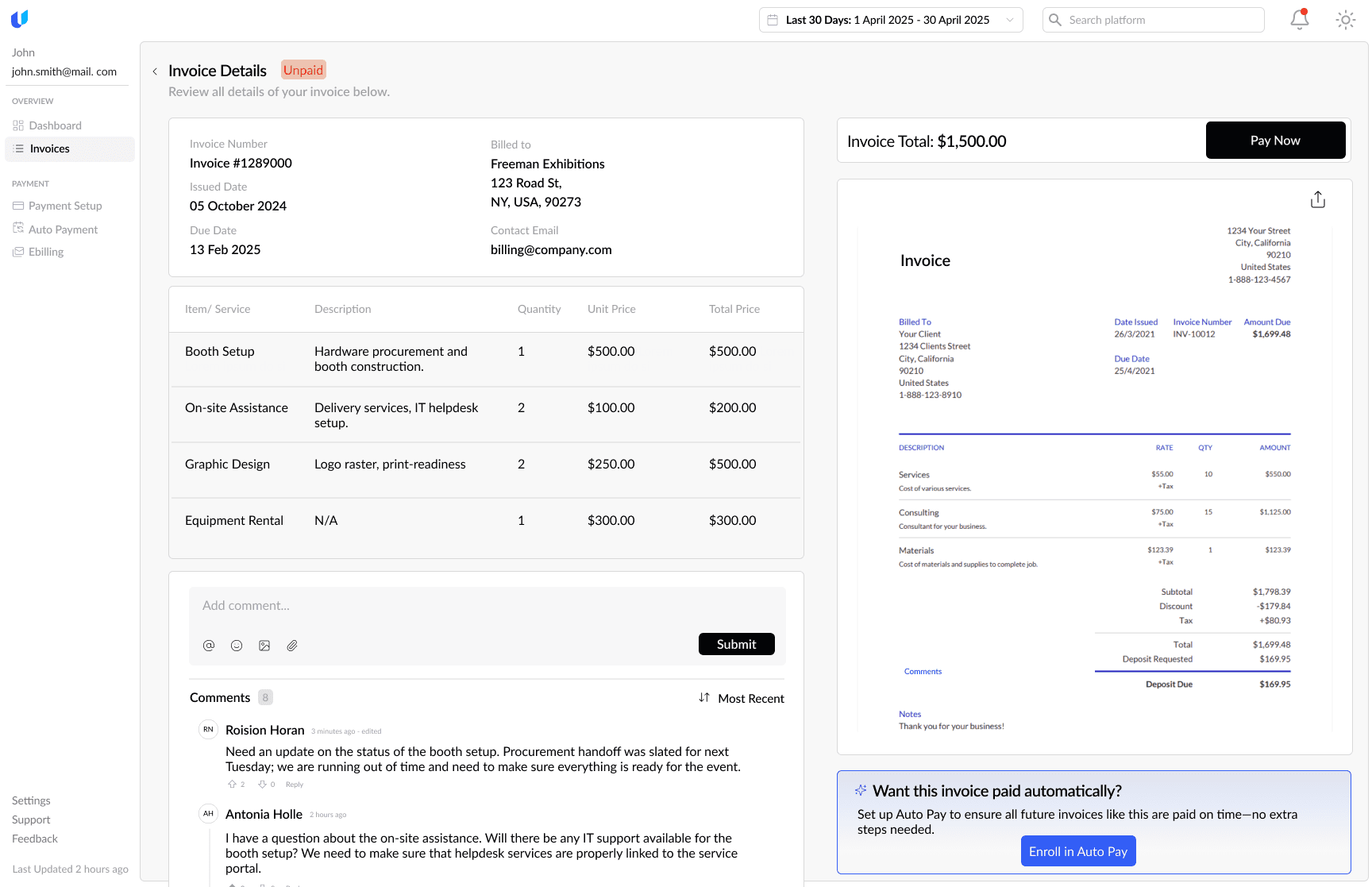Go back using the arrow beside Invoice Details
Screen dimensions: 1372x887
click(155, 71)
